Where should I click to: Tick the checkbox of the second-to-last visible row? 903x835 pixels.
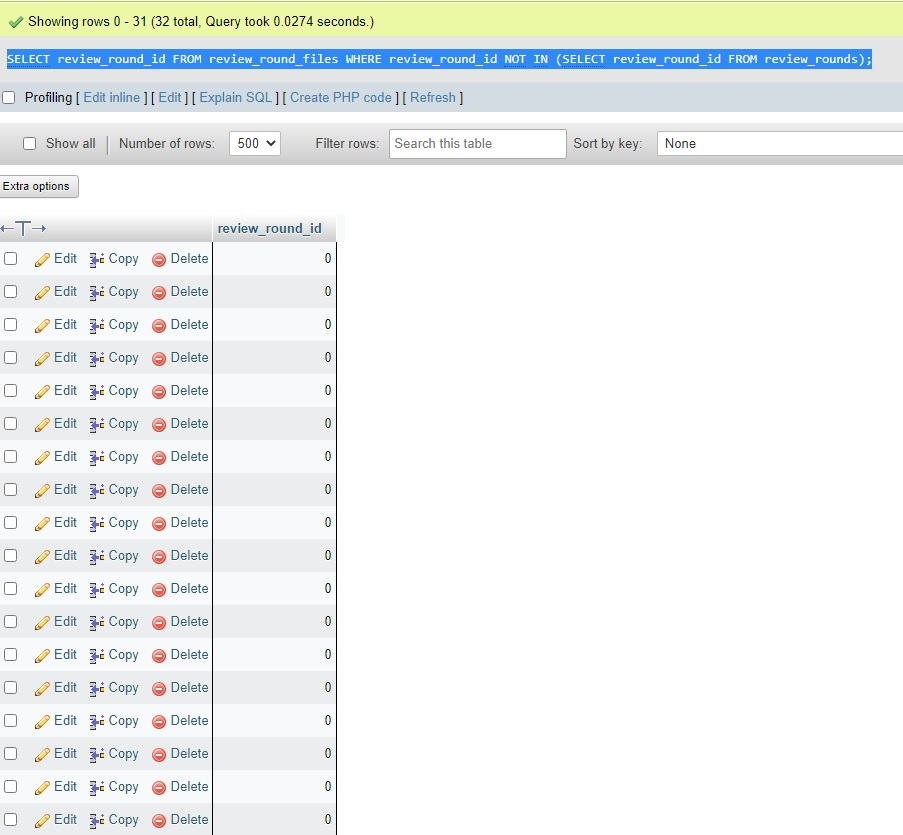click(10, 787)
